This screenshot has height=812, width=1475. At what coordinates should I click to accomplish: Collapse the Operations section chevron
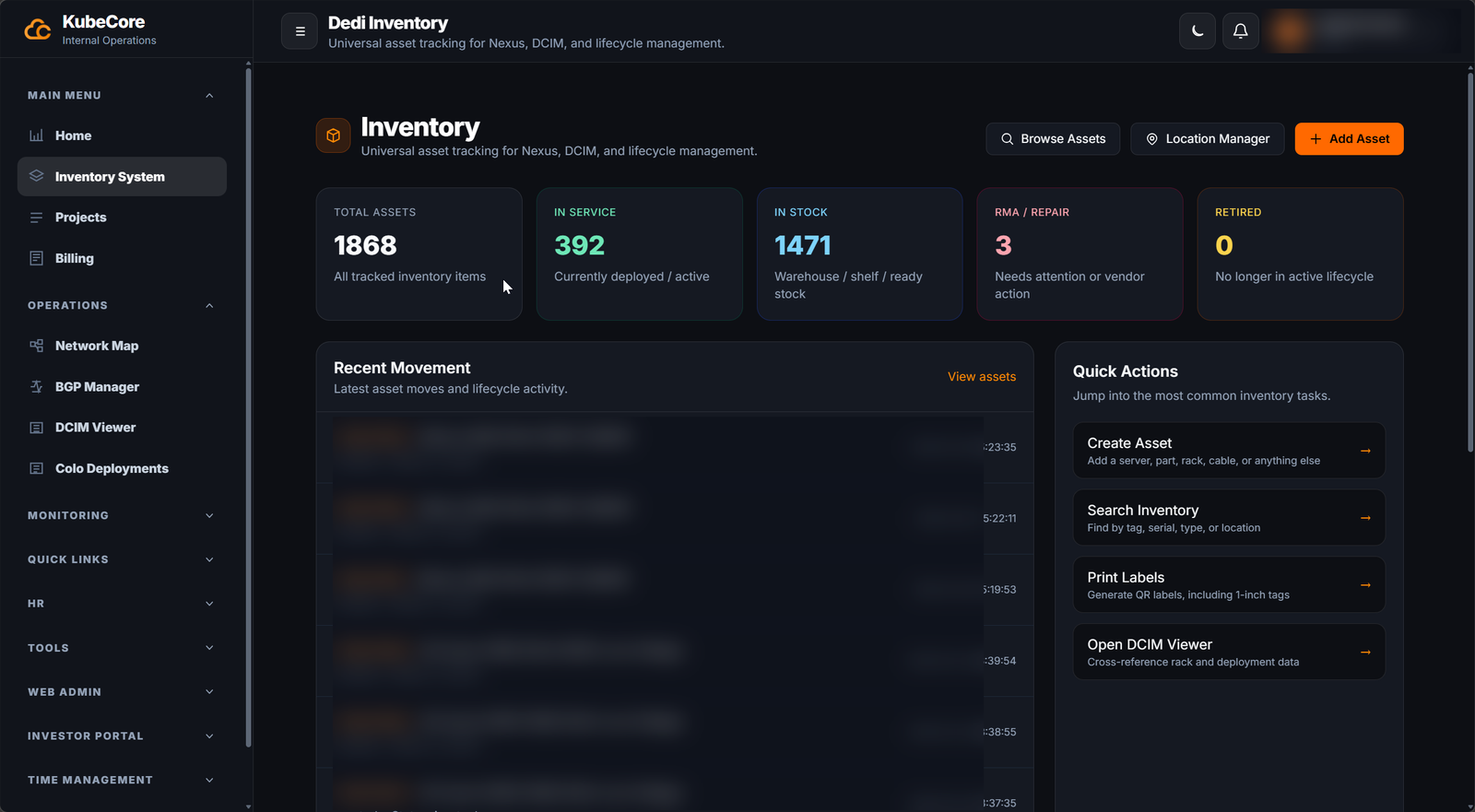click(209, 306)
